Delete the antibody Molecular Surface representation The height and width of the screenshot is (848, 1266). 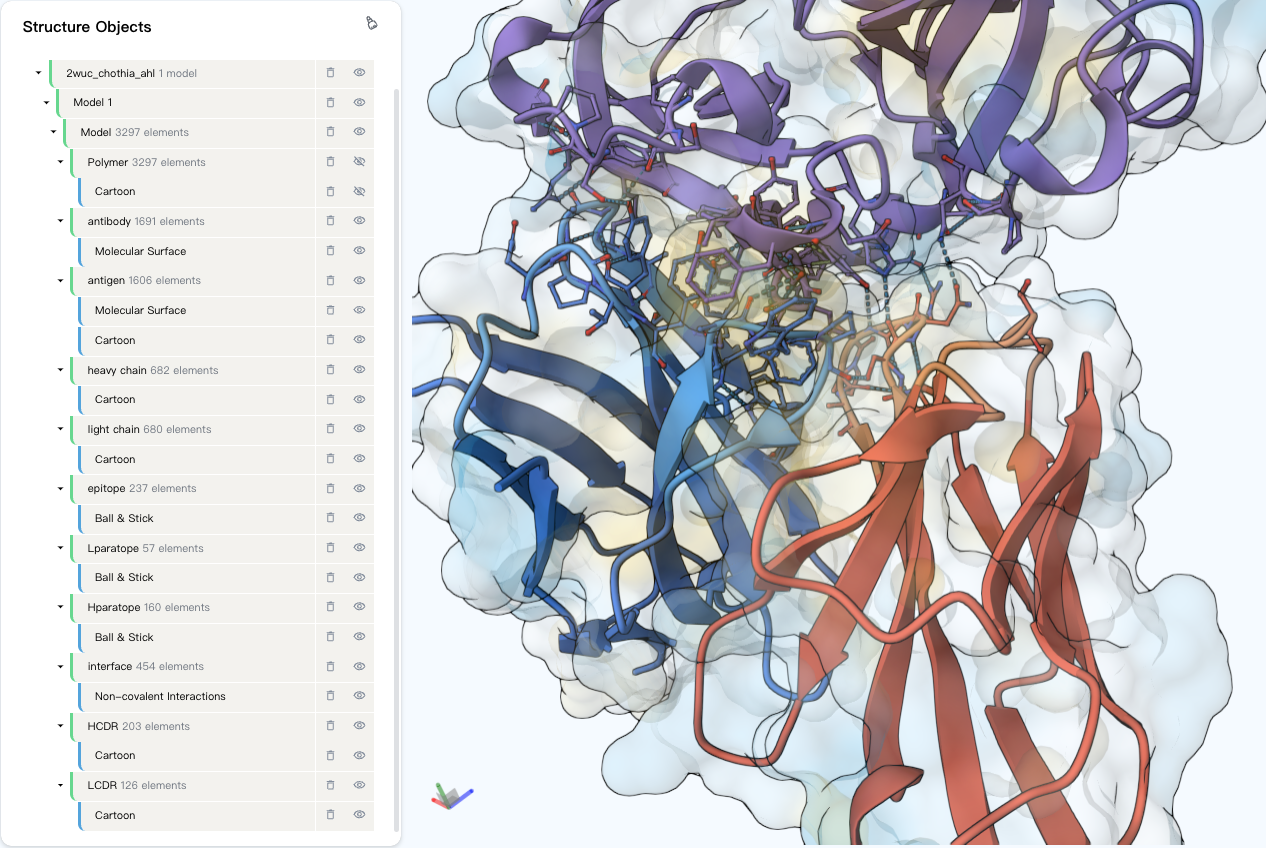(x=330, y=251)
